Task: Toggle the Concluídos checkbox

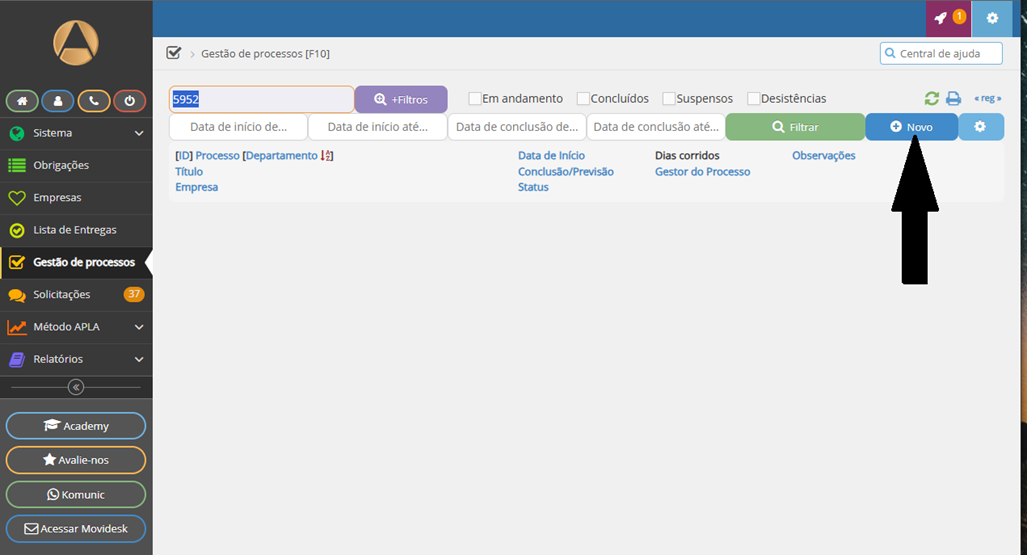Action: [583, 99]
